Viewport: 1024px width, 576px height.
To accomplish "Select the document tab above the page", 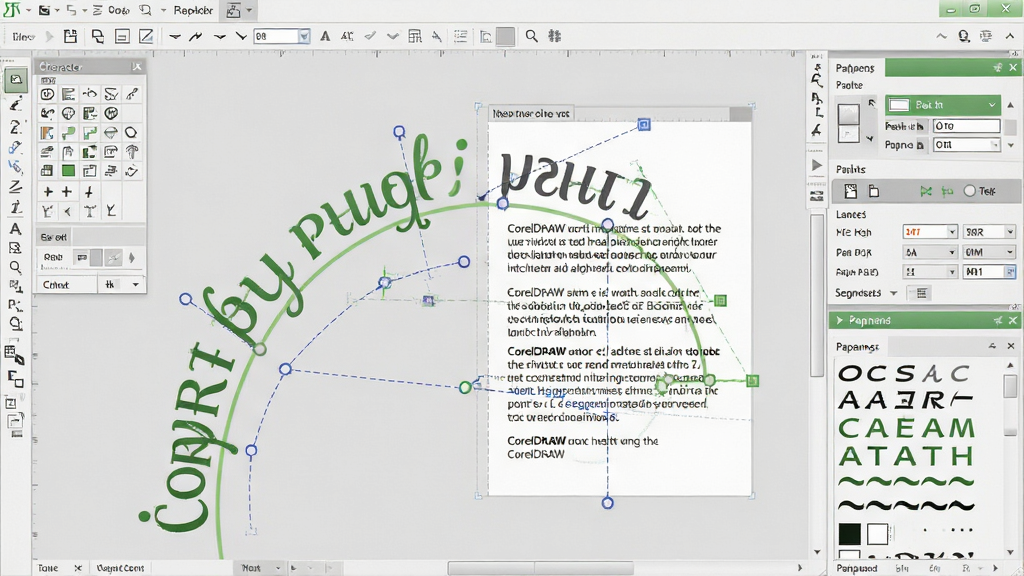I will [x=531, y=114].
